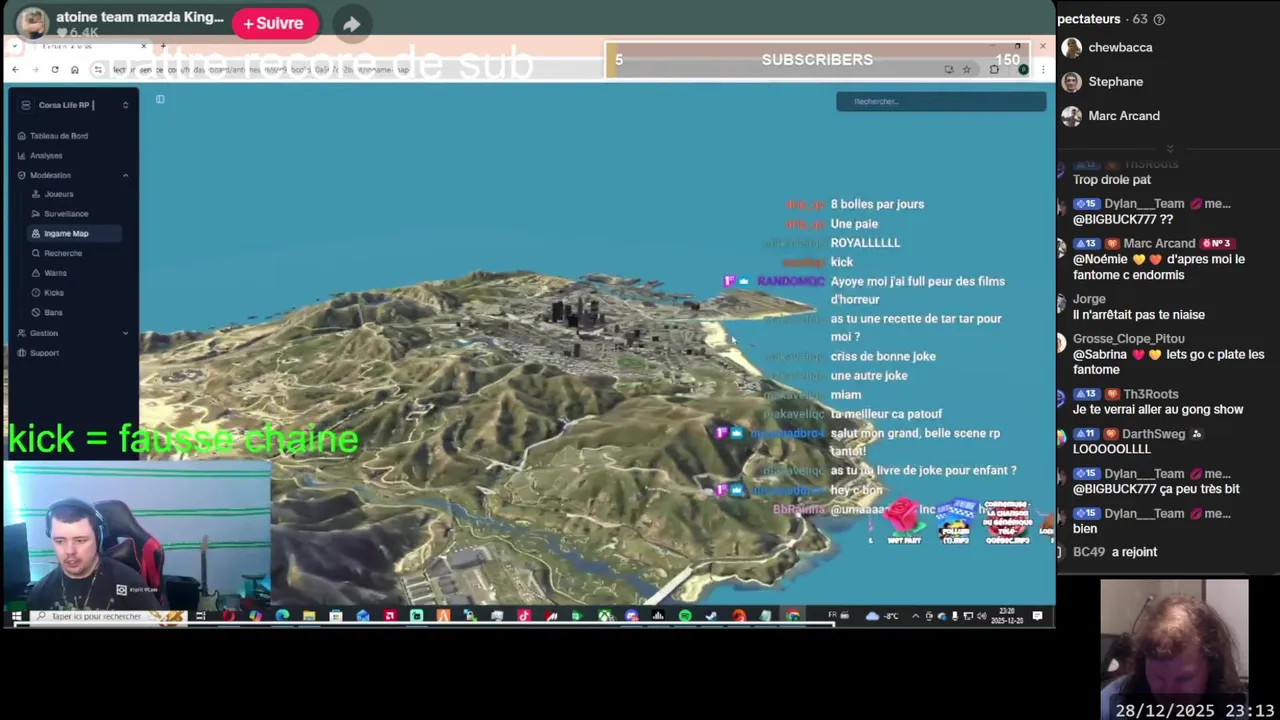Click the "LOOOOOLLLL" chat message
Screen dimensions: 1280x720
tap(1112, 449)
